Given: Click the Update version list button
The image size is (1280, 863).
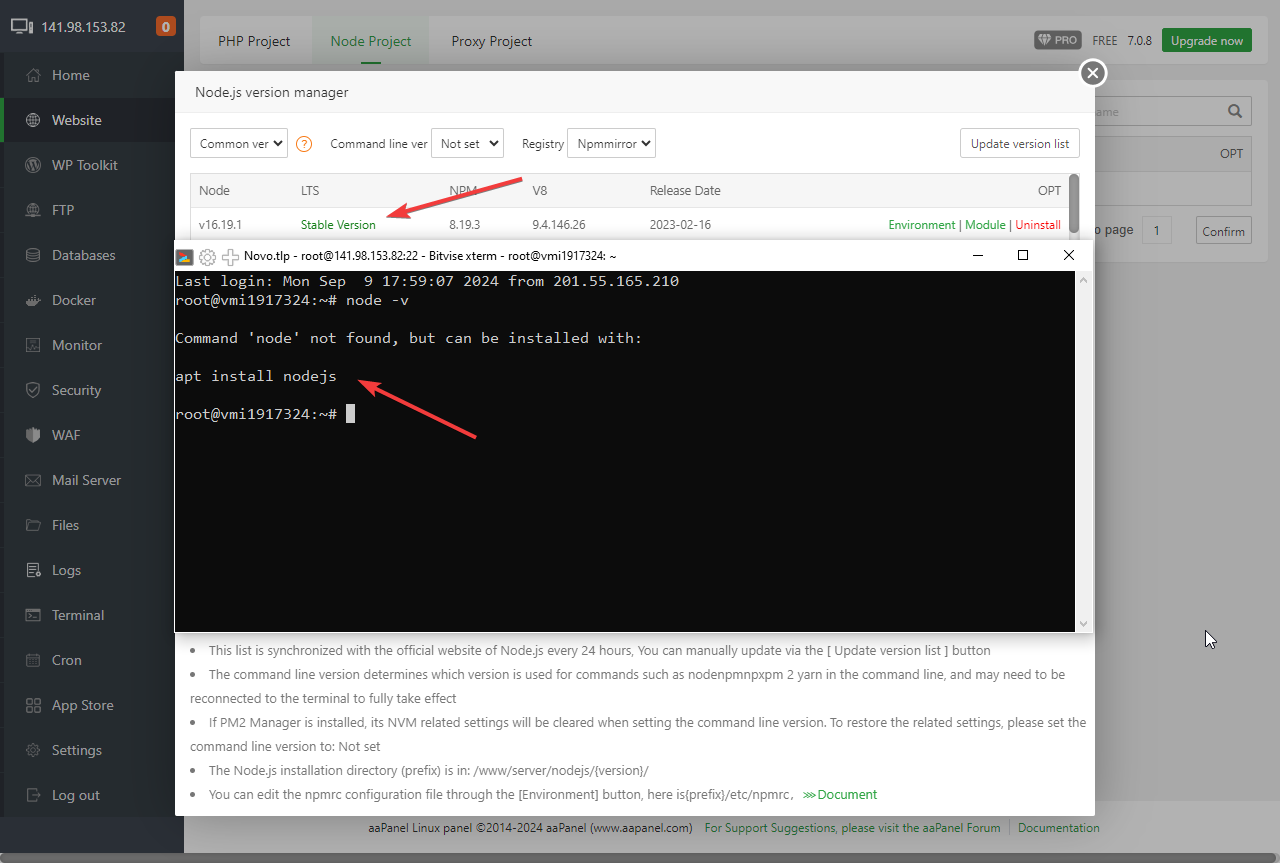Looking at the screenshot, I should click(x=1019, y=144).
